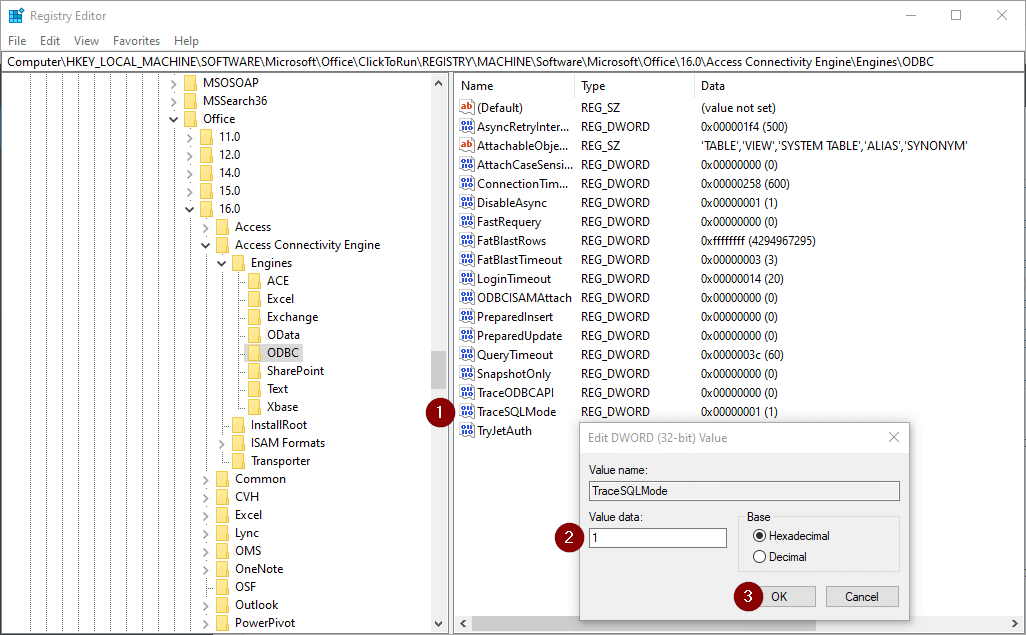Click the FatBlastRows DWORD icon
This screenshot has height=635, width=1026.
click(x=467, y=240)
